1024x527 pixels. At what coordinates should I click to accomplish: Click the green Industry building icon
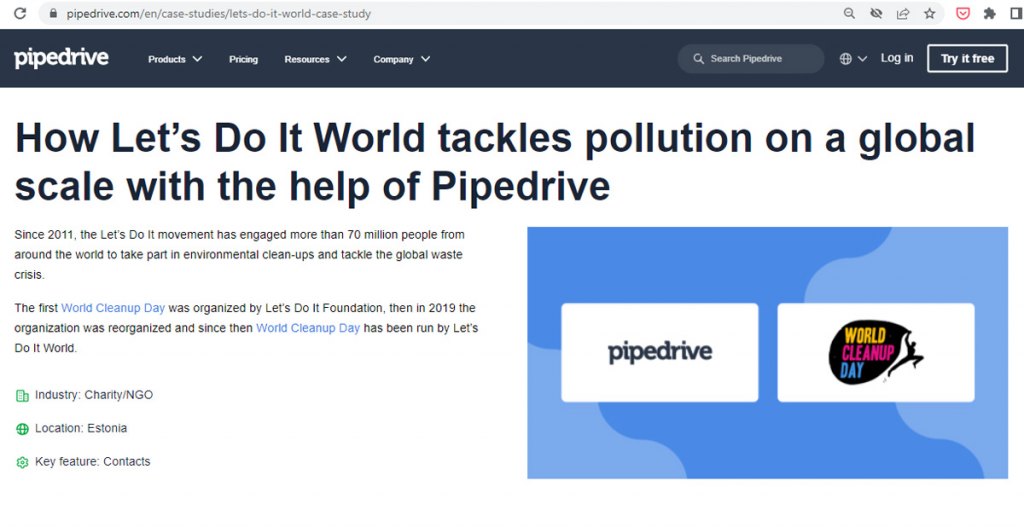(22, 396)
